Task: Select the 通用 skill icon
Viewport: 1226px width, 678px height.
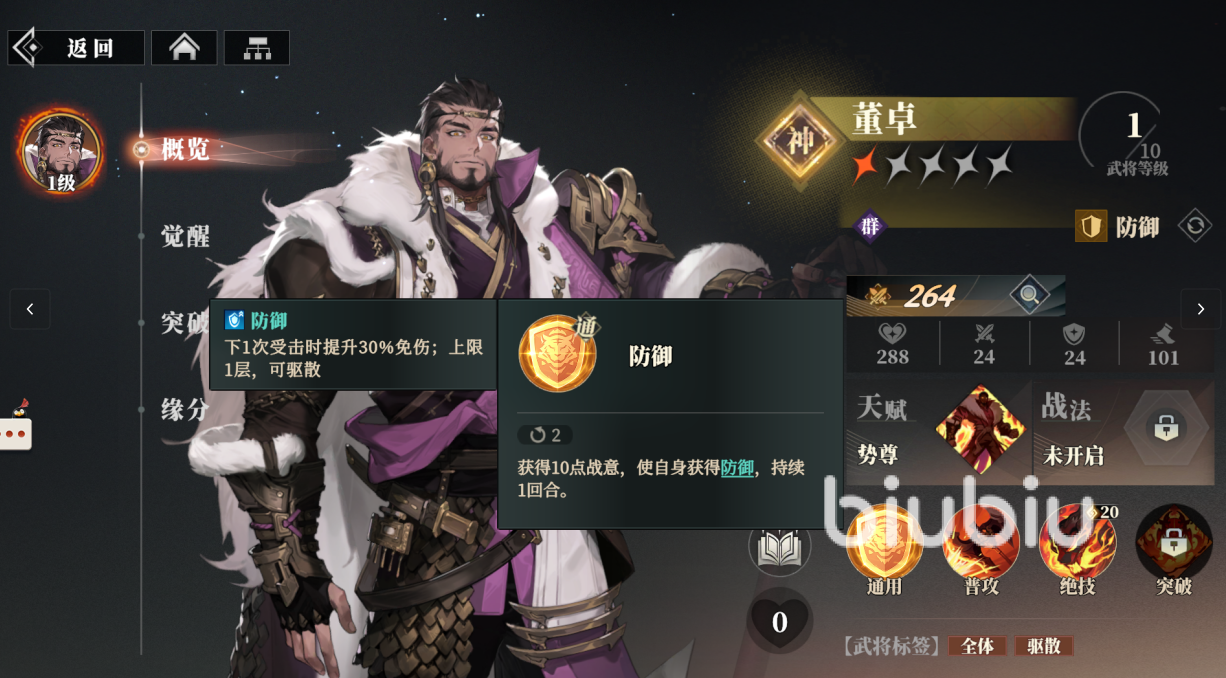Action: coord(884,541)
